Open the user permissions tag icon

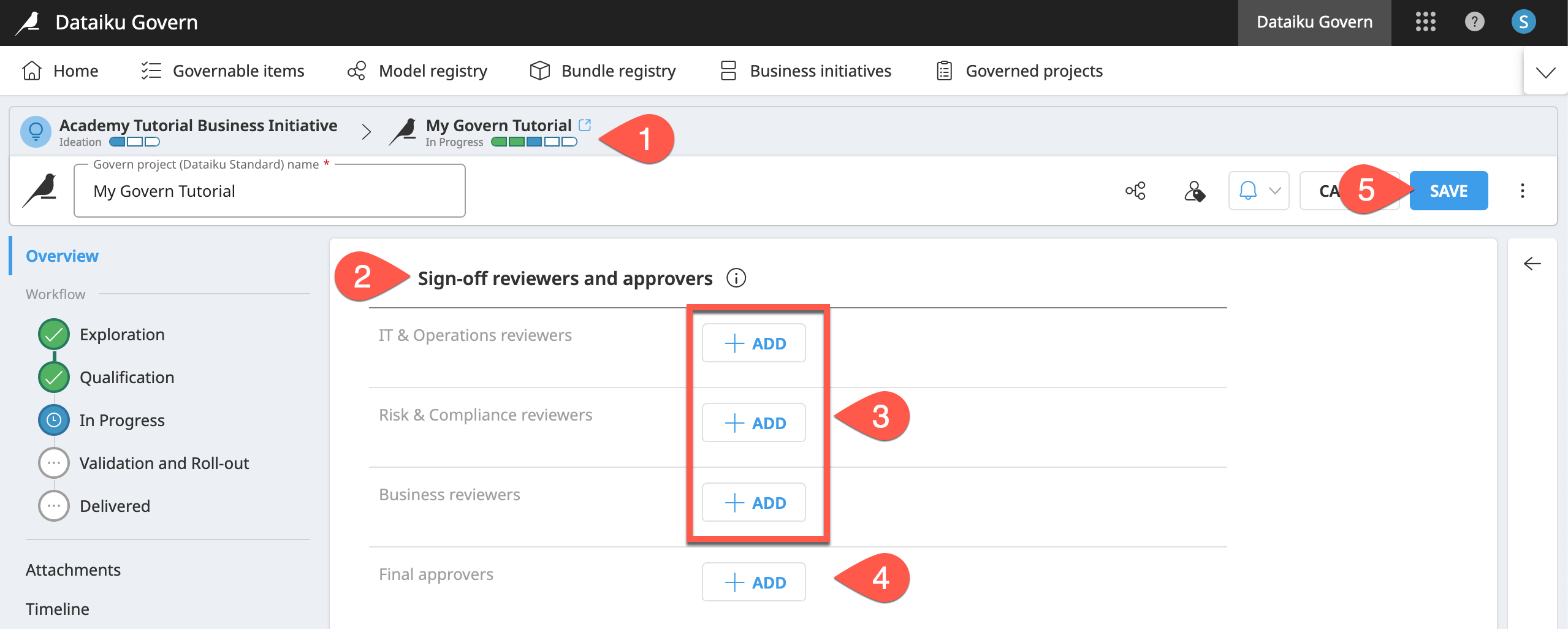point(1194,191)
